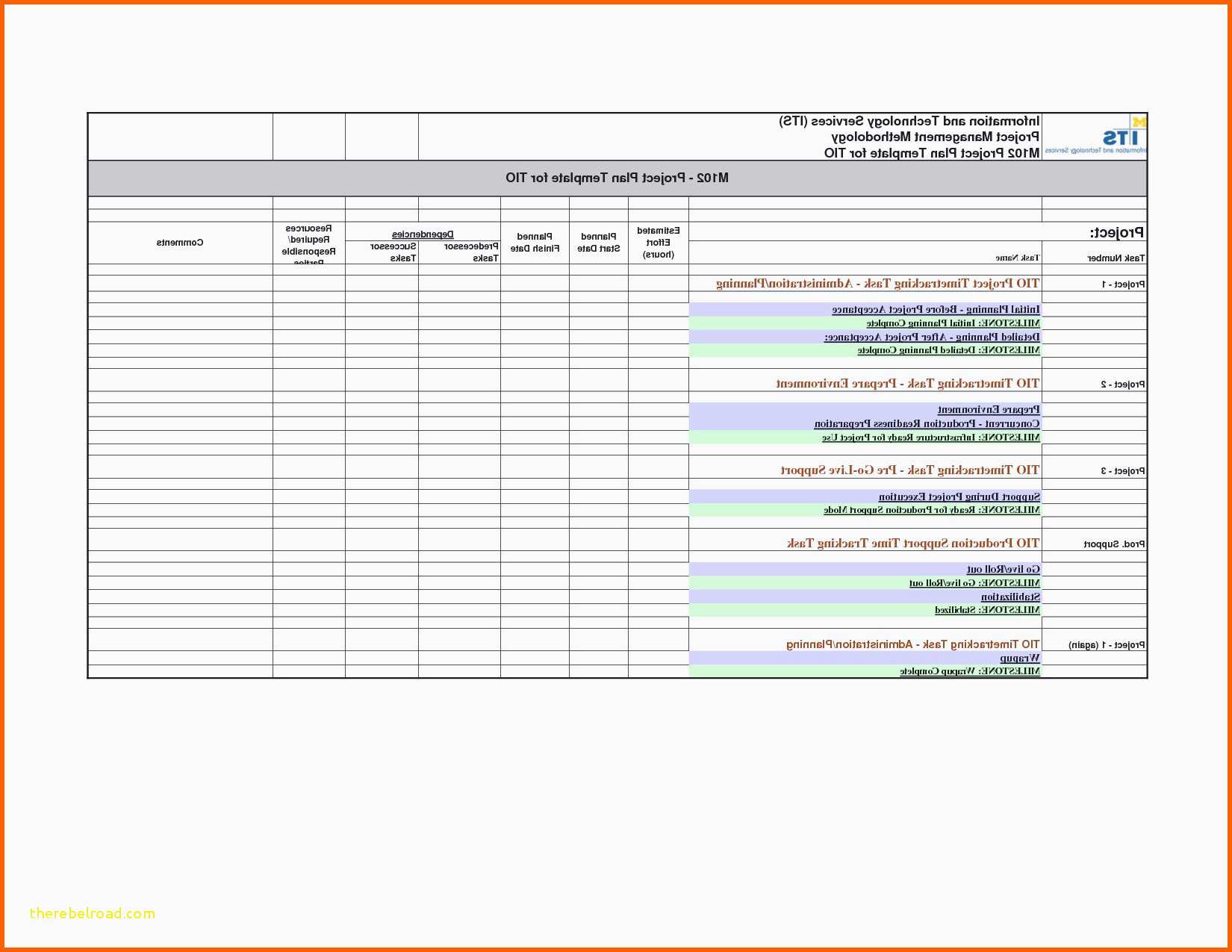Click 'Support During Project Execution' link
Screen dimensions: 1232x952
[x=959, y=497]
